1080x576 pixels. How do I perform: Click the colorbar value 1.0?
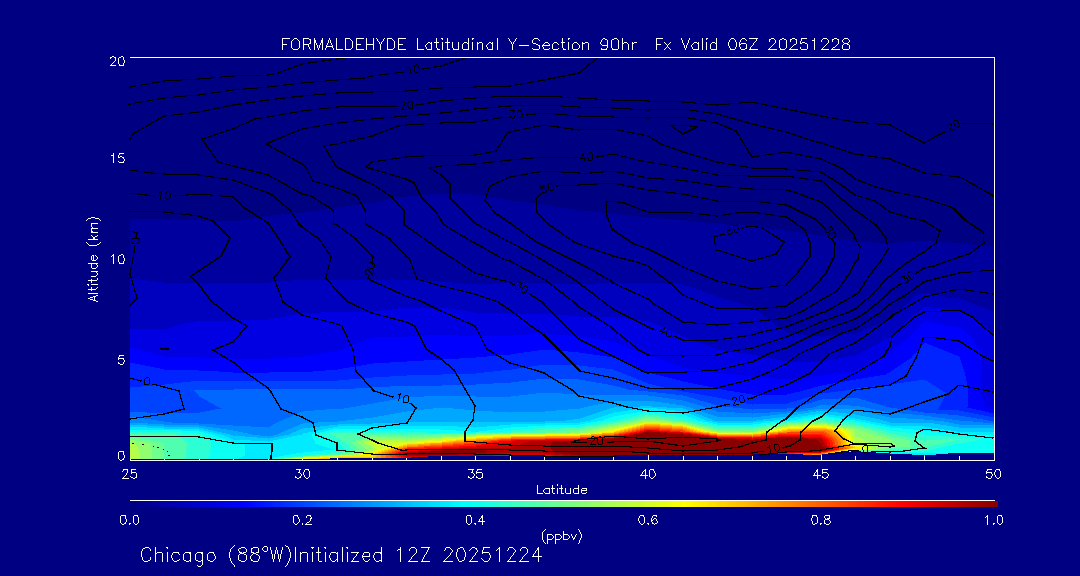[x=993, y=520]
